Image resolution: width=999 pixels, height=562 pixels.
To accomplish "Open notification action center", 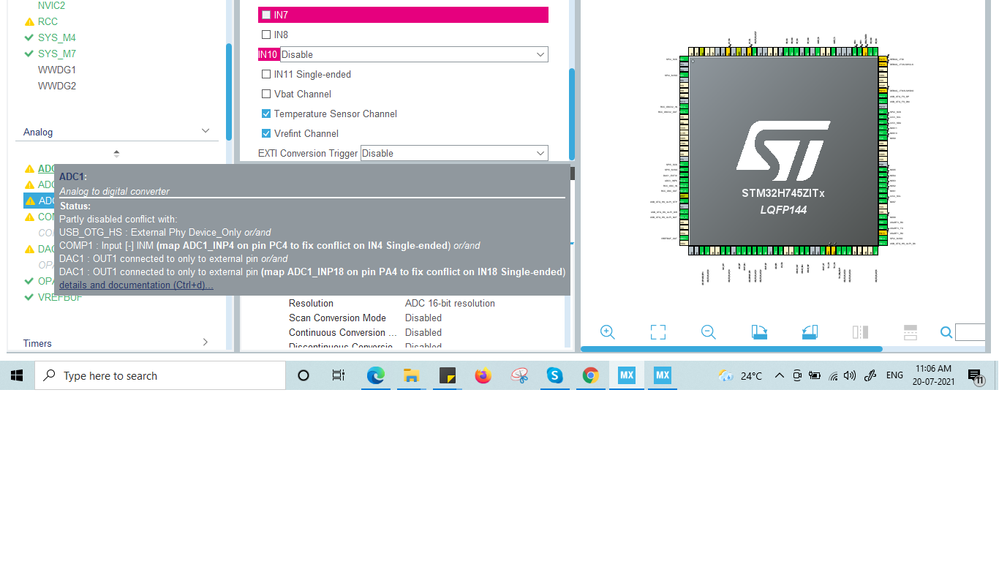I will (975, 376).
